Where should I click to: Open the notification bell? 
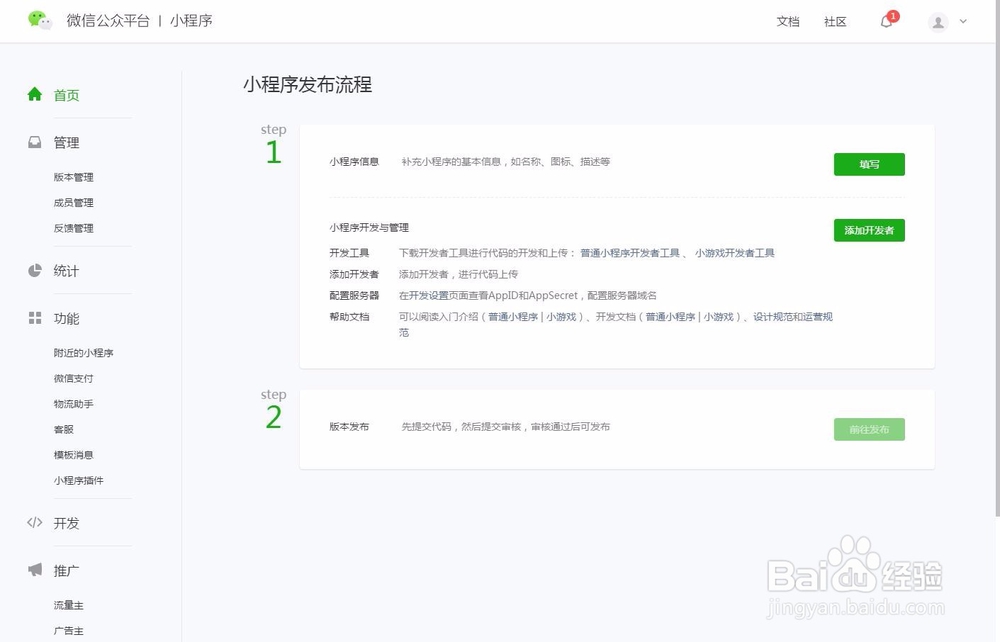click(x=886, y=21)
